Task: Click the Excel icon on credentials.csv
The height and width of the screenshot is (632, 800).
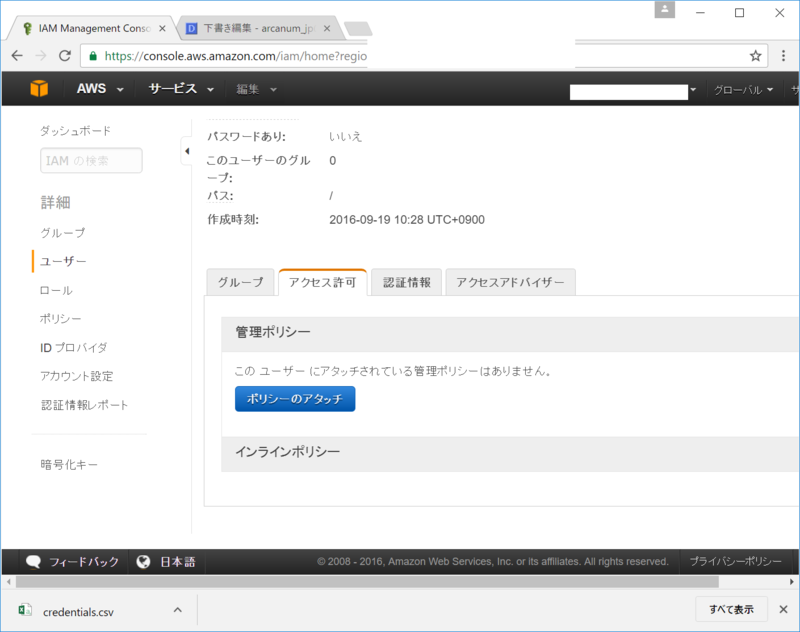Action: coord(25,610)
